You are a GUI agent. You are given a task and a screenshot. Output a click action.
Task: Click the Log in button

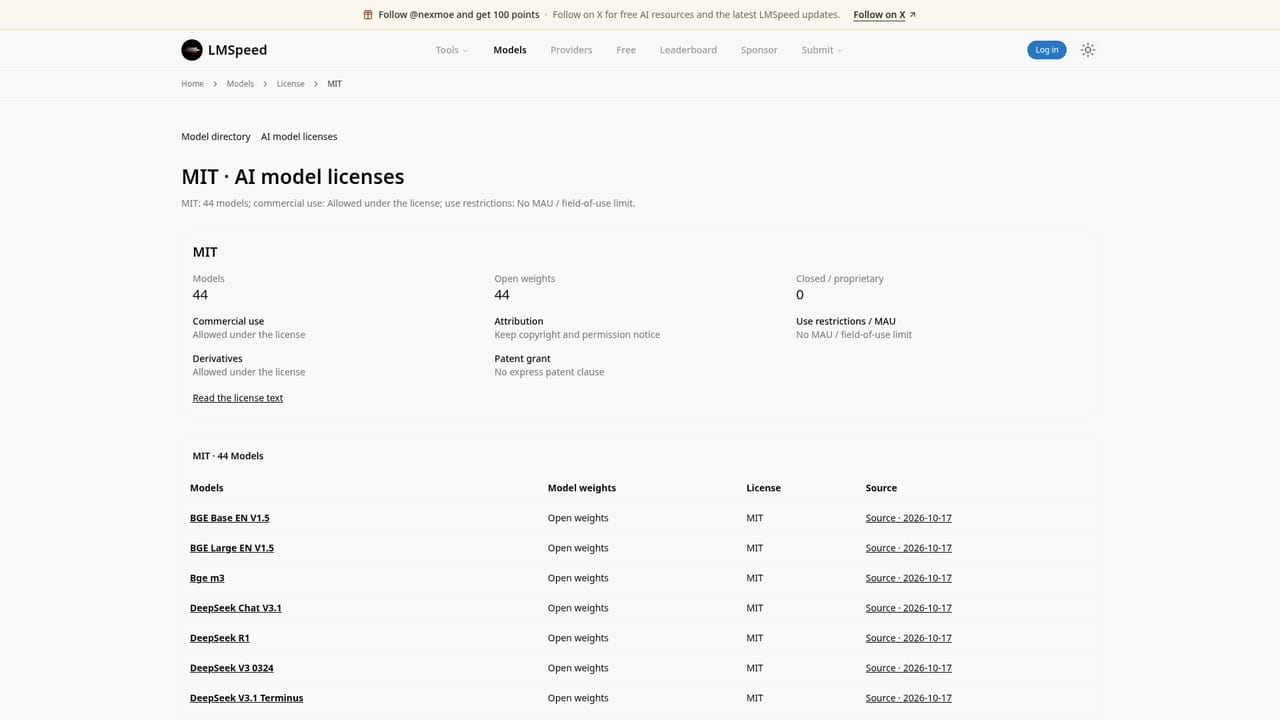(1046, 50)
